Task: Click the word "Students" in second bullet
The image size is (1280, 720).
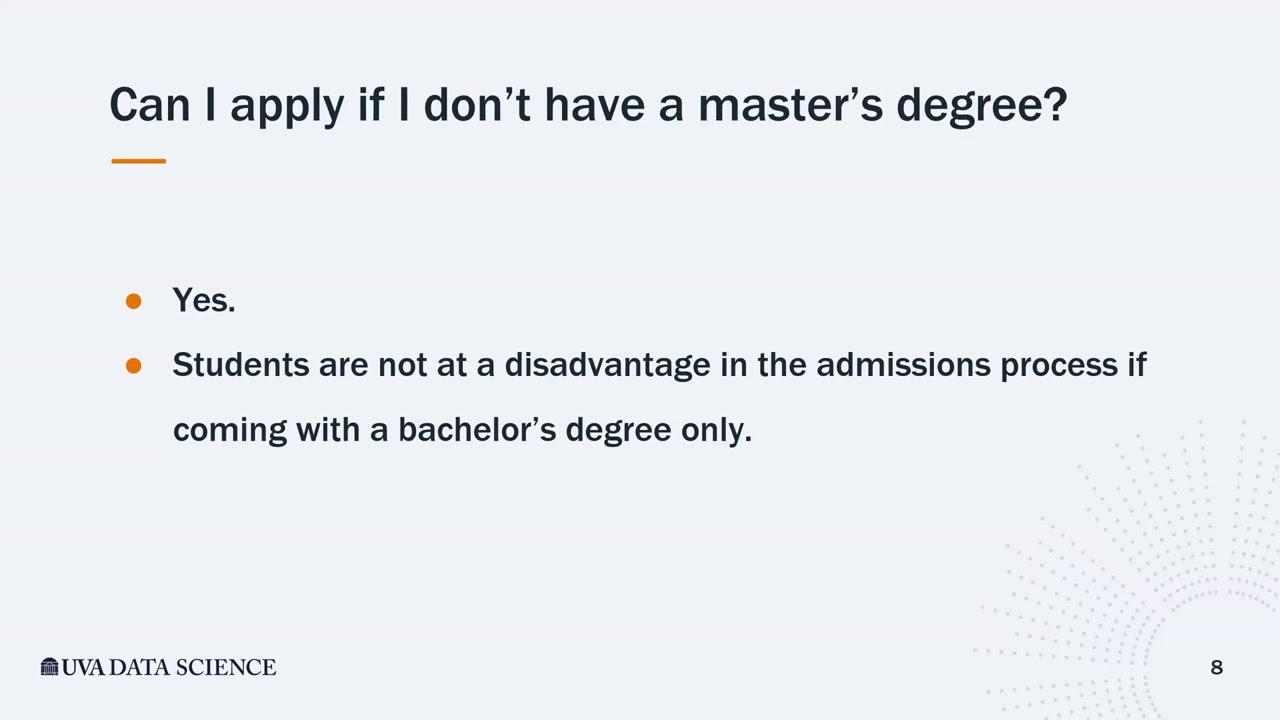Action: (x=241, y=365)
